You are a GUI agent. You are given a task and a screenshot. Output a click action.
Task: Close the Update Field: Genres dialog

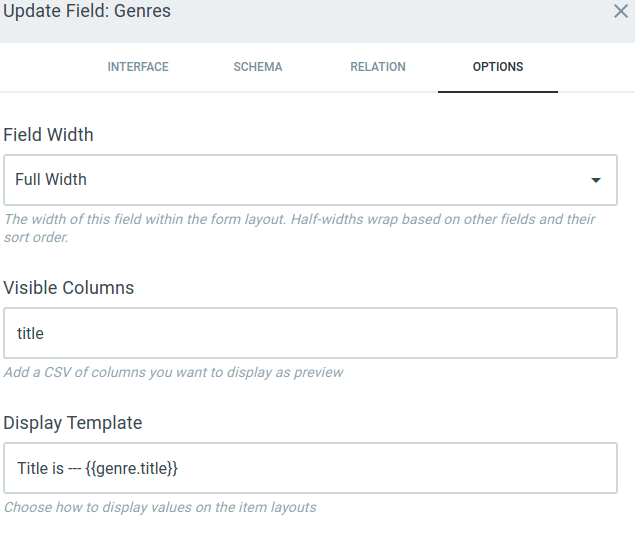pos(620,12)
